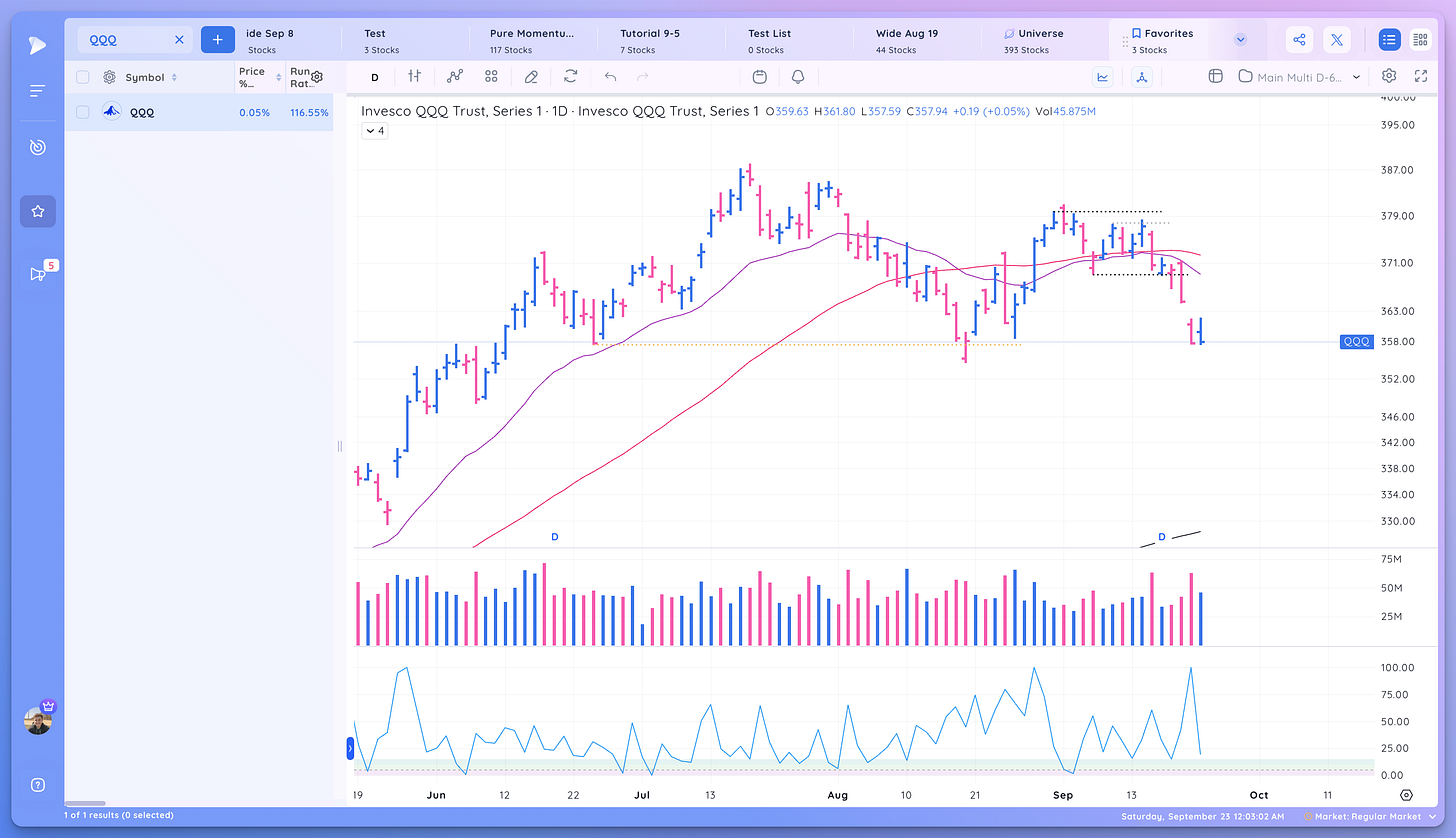
Task: Click the QQQ price label on axis
Action: [1357, 341]
